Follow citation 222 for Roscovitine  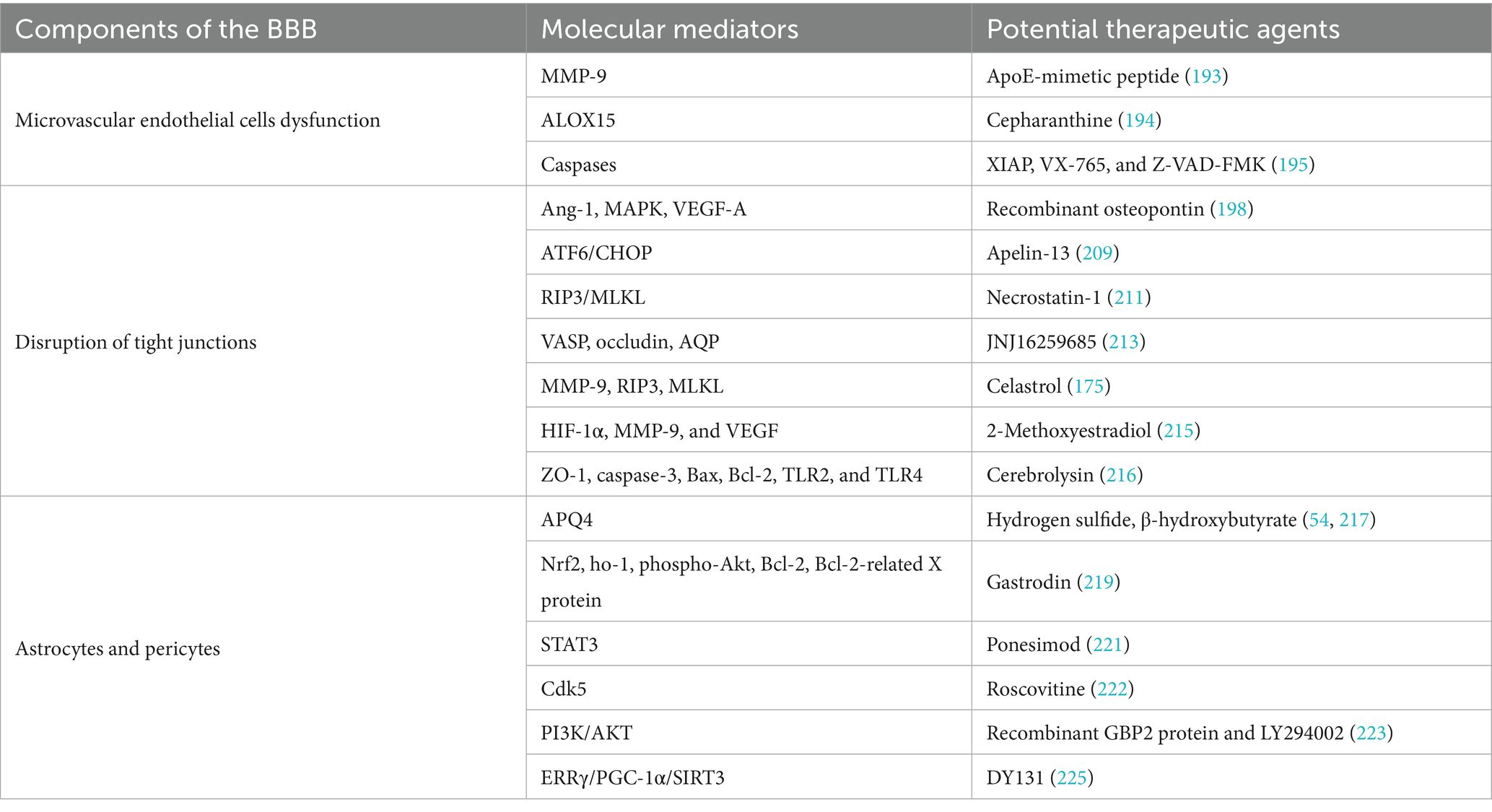(1112, 689)
